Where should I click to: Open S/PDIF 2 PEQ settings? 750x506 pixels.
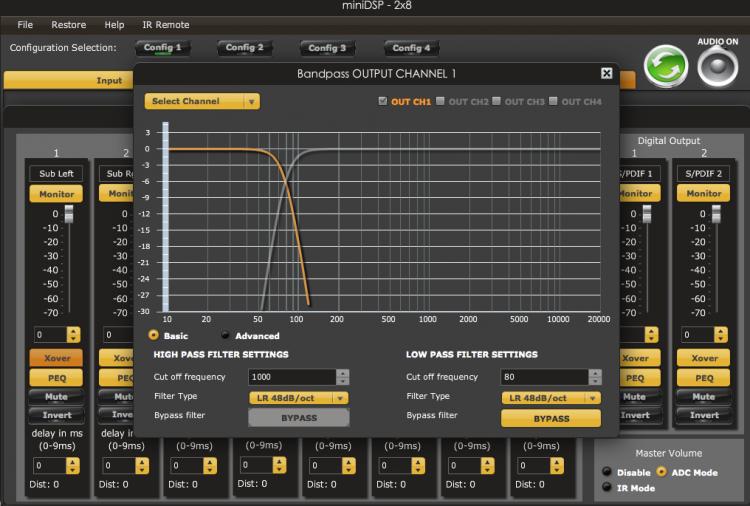point(704,378)
